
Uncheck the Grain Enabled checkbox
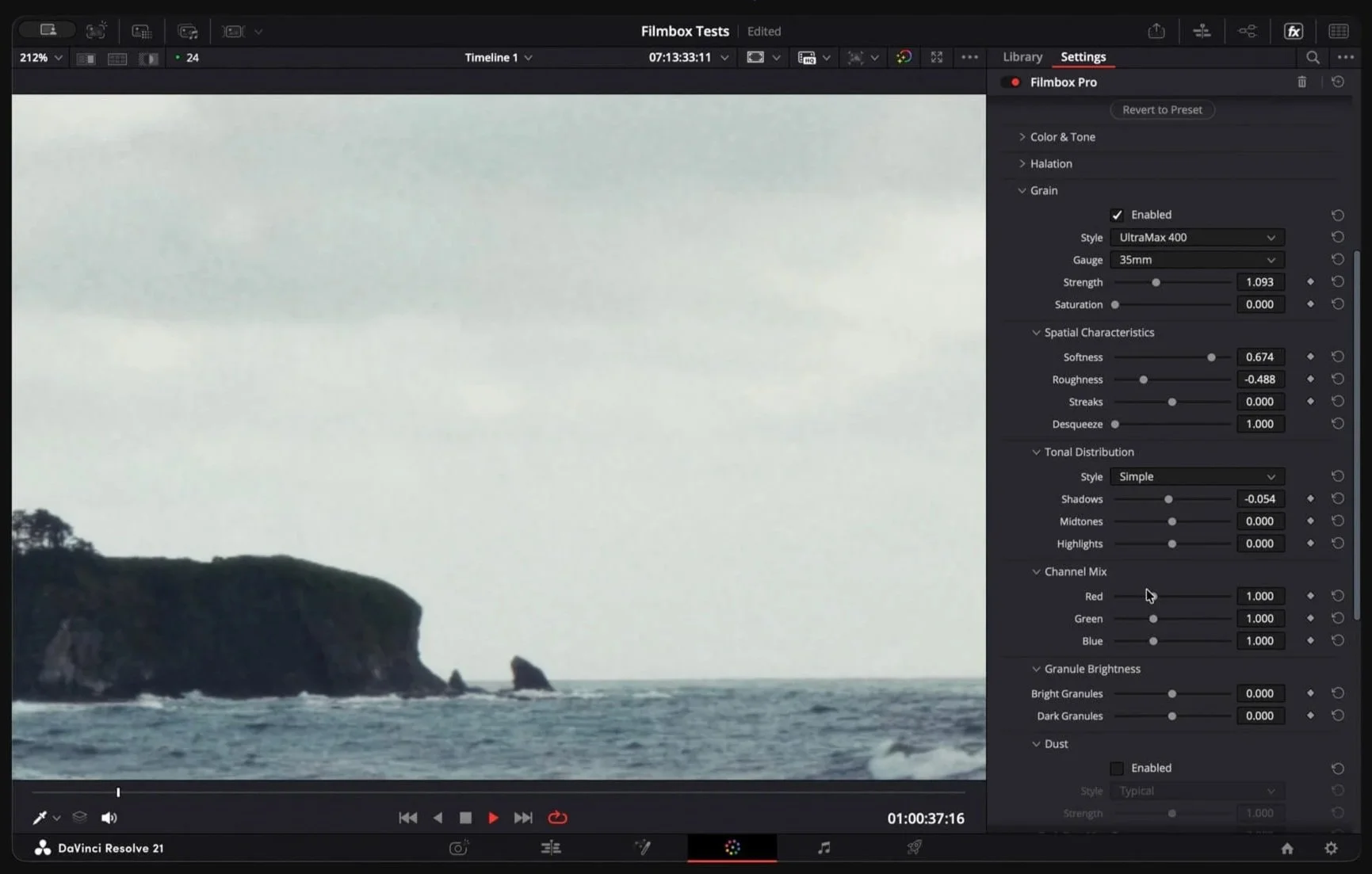point(1117,215)
